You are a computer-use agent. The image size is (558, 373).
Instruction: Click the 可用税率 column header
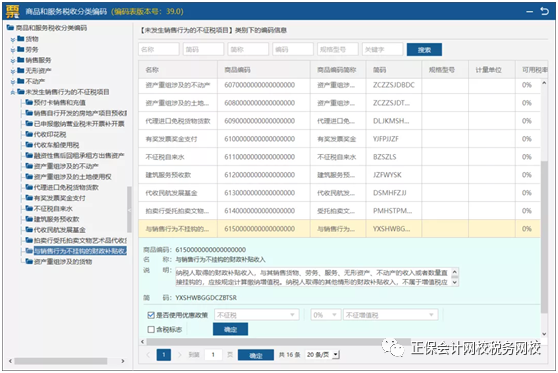(532, 70)
